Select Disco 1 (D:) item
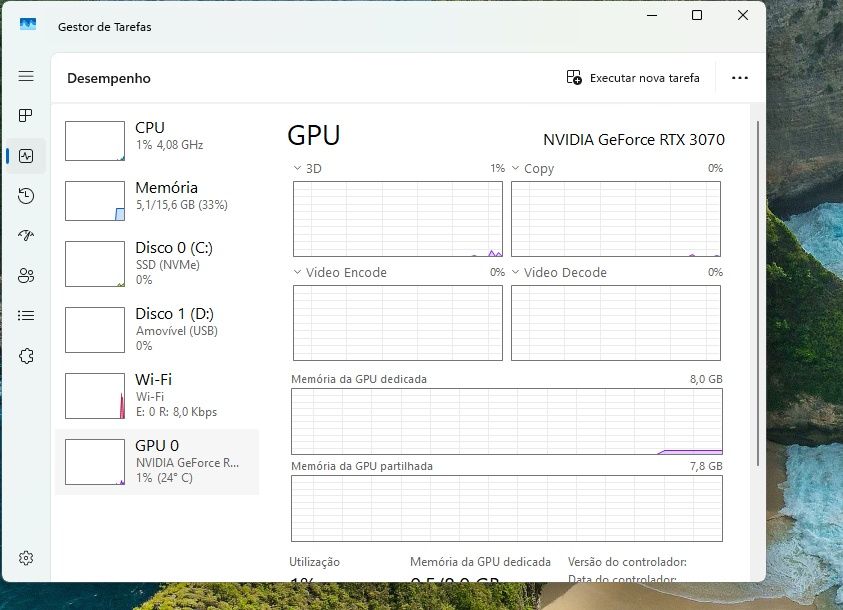 coord(157,330)
